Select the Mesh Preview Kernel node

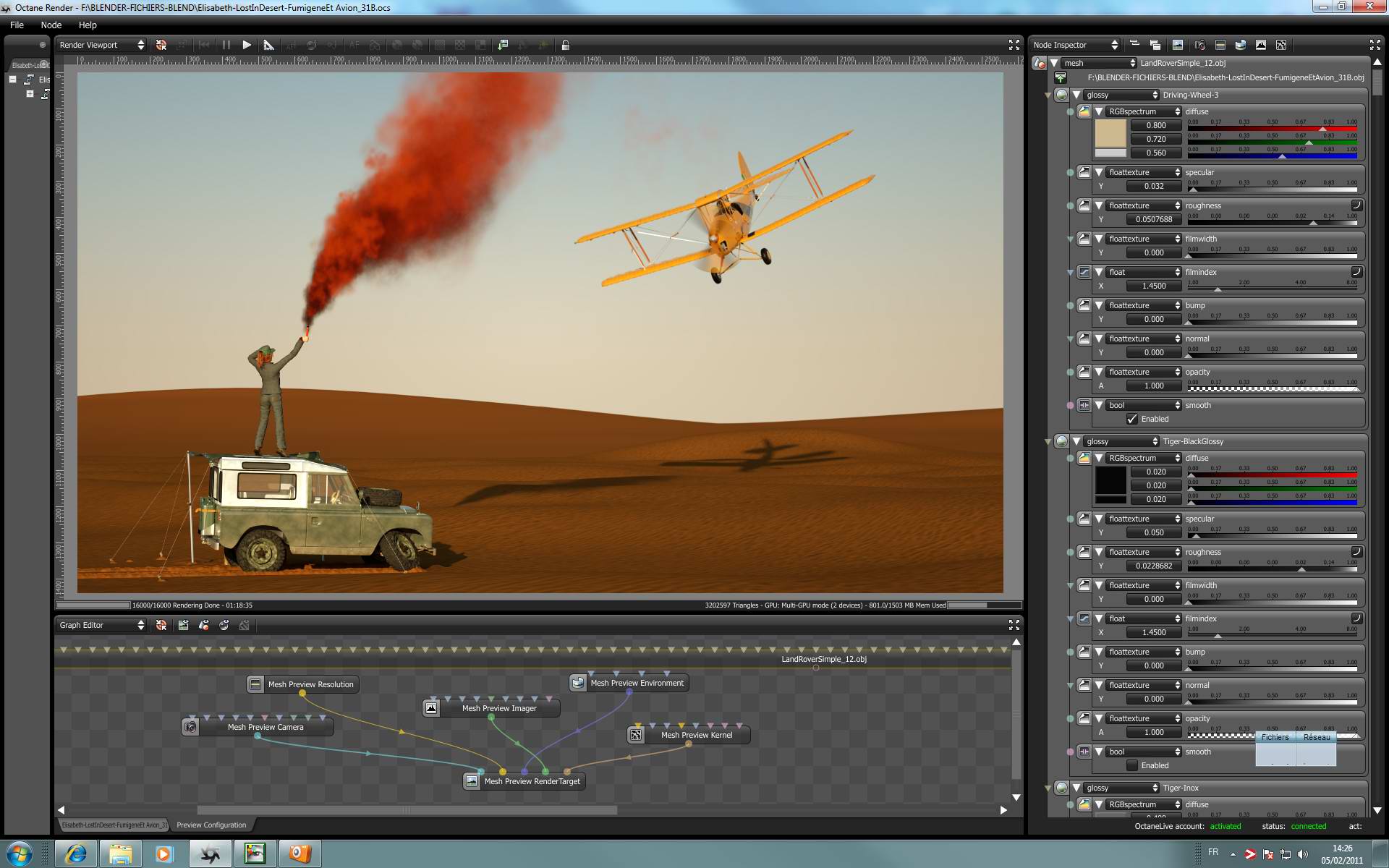[696, 735]
